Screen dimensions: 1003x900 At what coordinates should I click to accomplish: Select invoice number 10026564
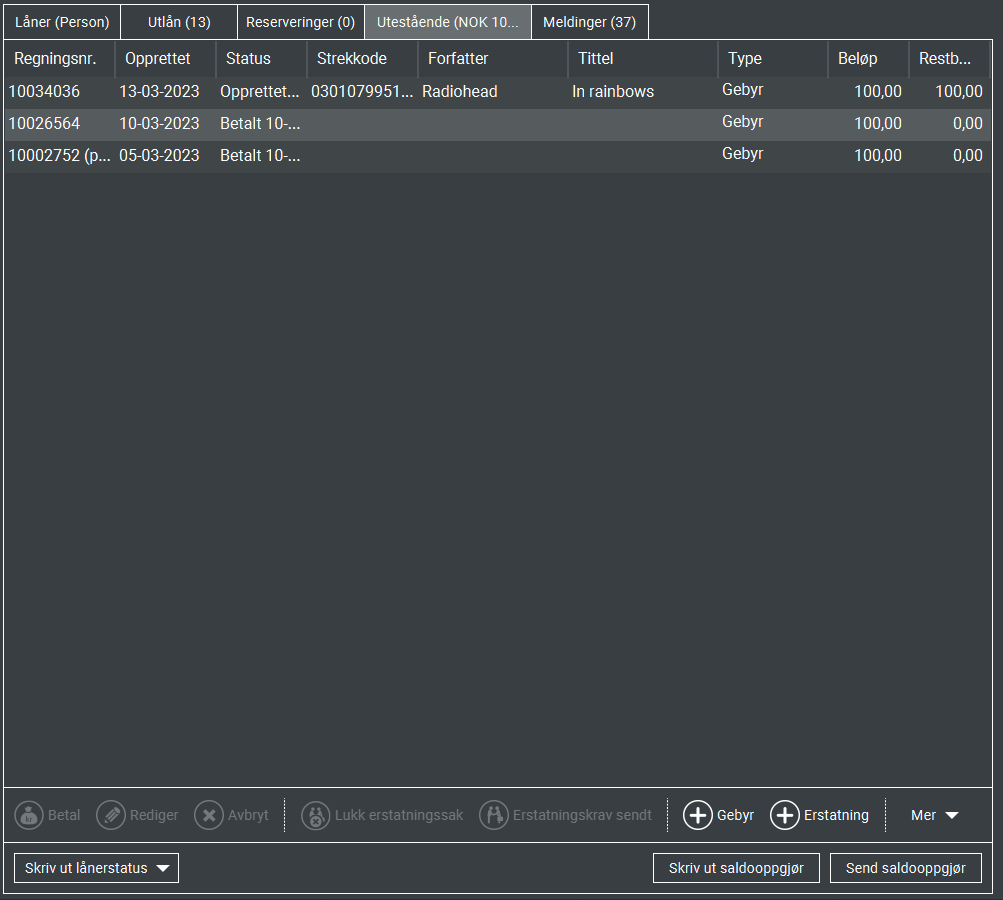pos(44,123)
